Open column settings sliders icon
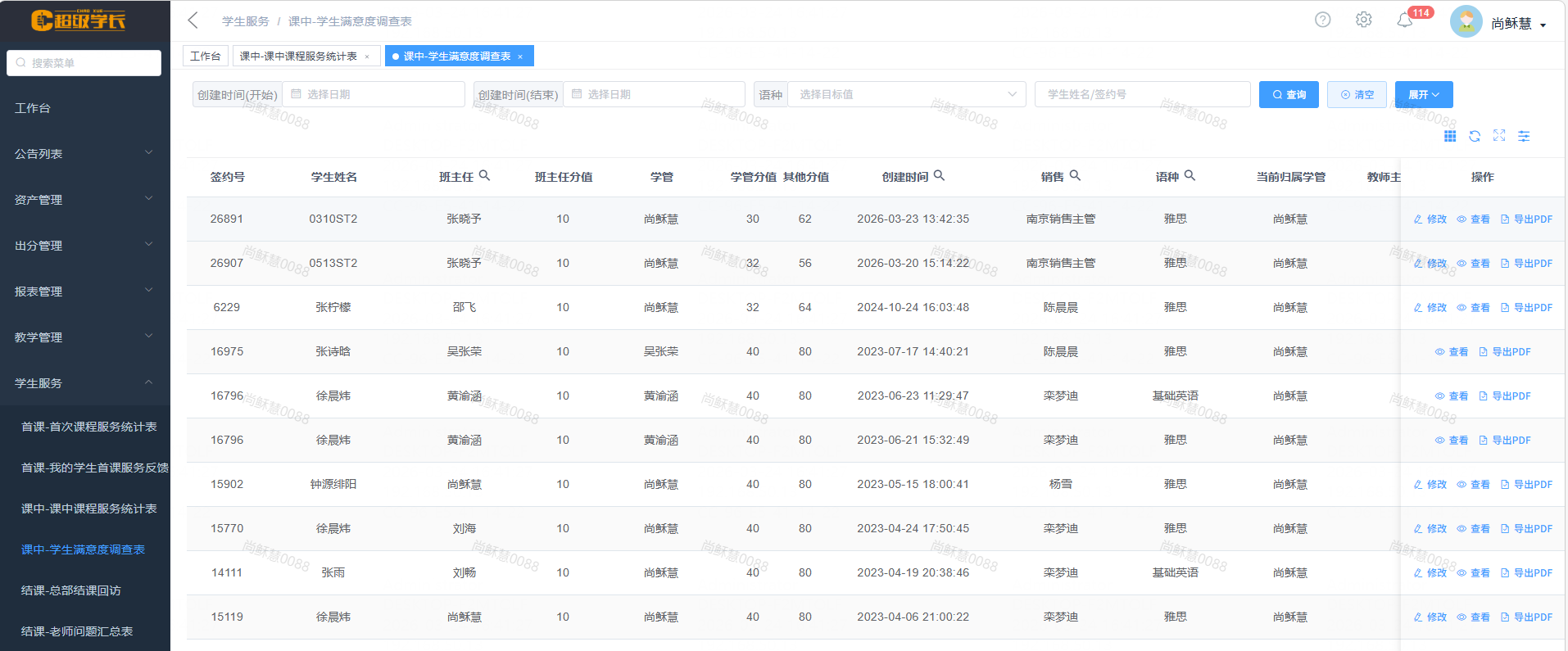1568x651 pixels. (x=1524, y=136)
